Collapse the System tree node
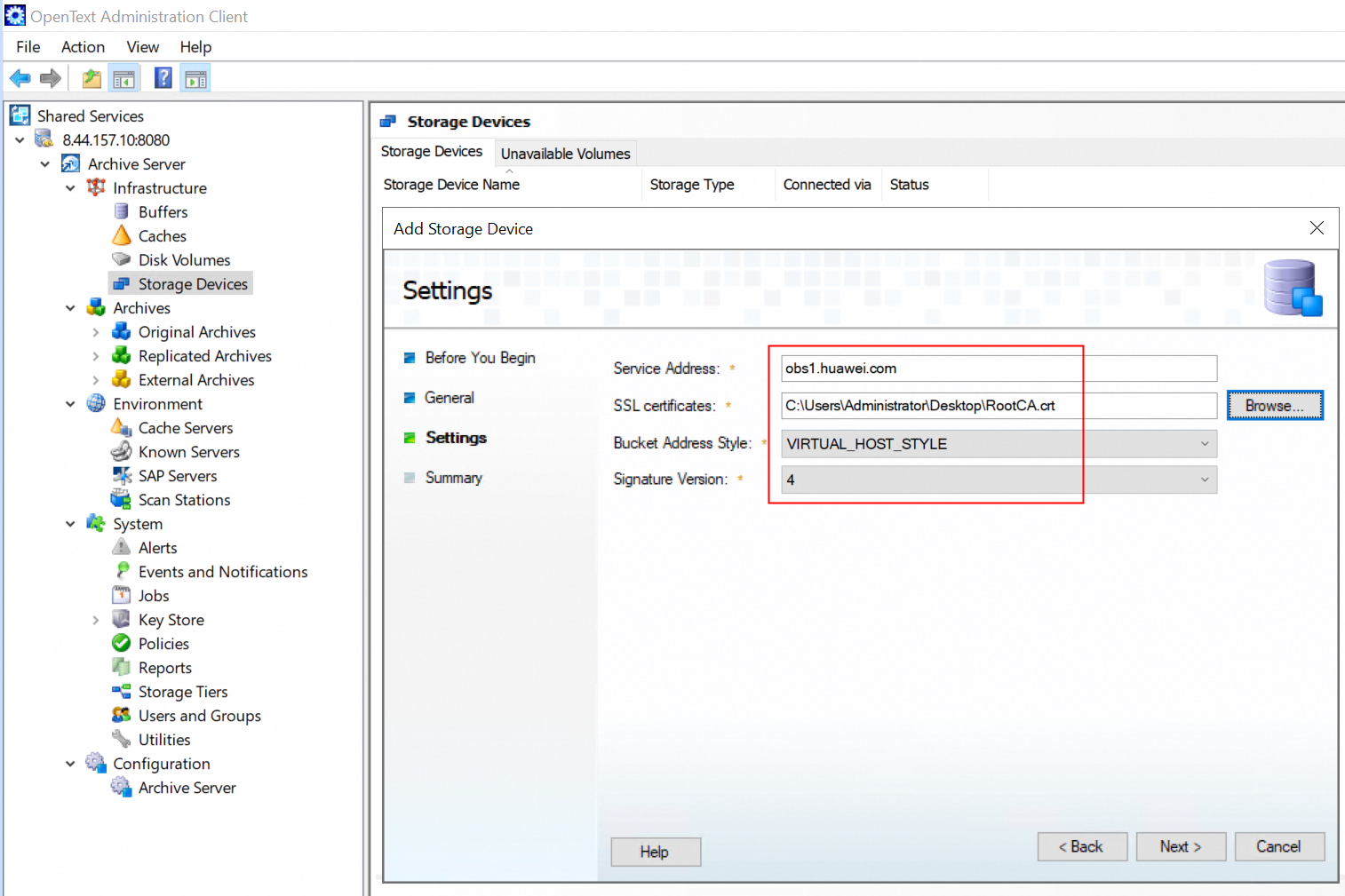Viewport: 1345px width, 896px height. [x=70, y=524]
